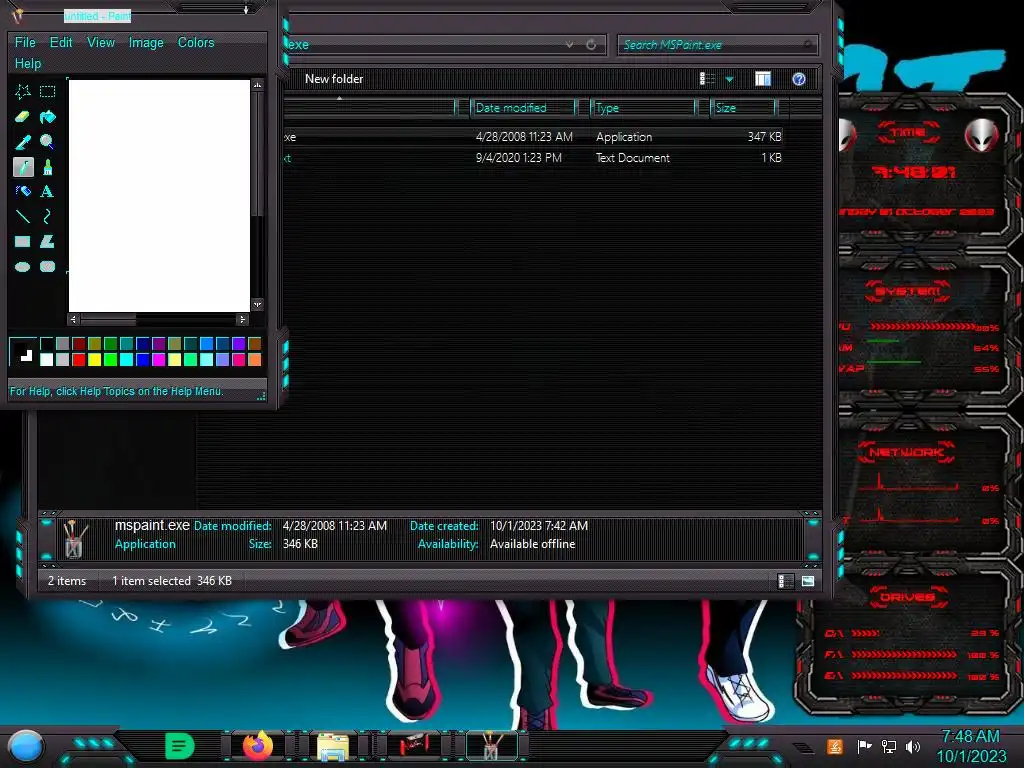1024x768 pixels.
Task: Open Explorer help (question mark icon)
Action: coord(799,79)
